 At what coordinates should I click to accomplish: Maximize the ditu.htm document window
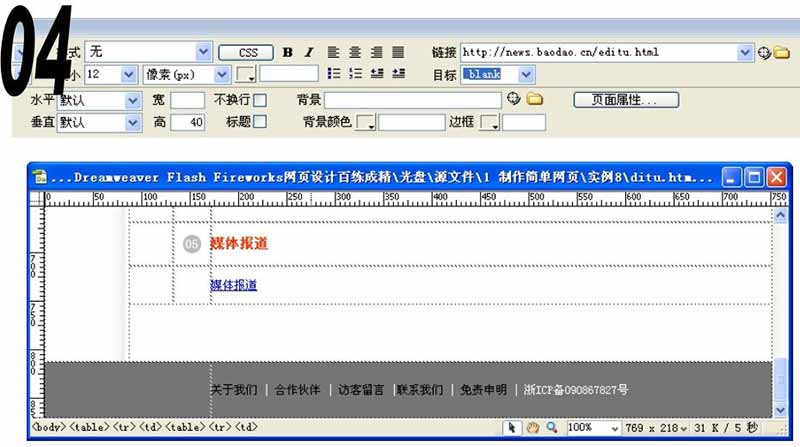pos(754,177)
